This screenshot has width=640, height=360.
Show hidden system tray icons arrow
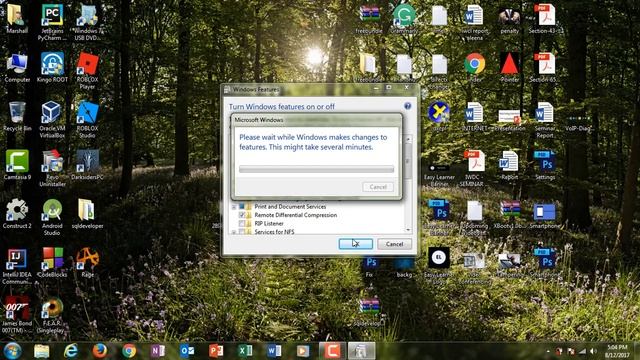coord(548,351)
